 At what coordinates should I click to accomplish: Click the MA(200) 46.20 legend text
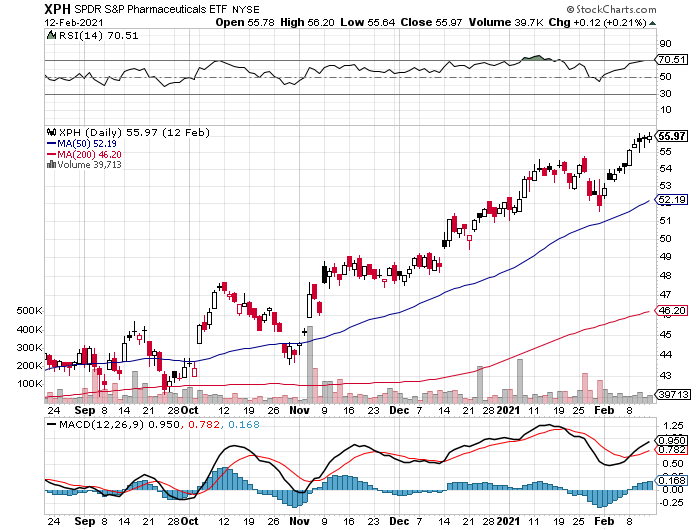89,154
